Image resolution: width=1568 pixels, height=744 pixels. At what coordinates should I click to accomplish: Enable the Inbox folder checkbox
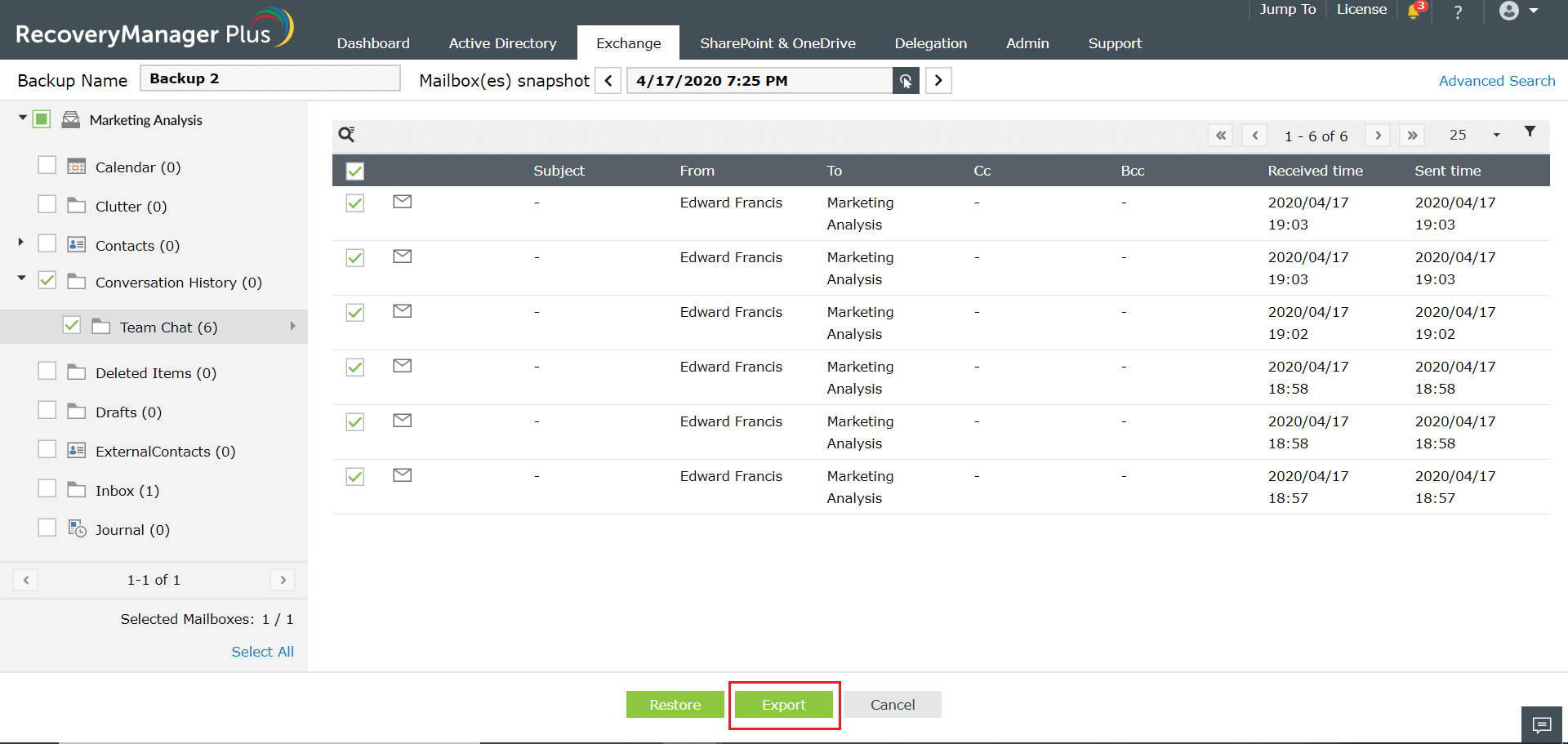(x=47, y=488)
